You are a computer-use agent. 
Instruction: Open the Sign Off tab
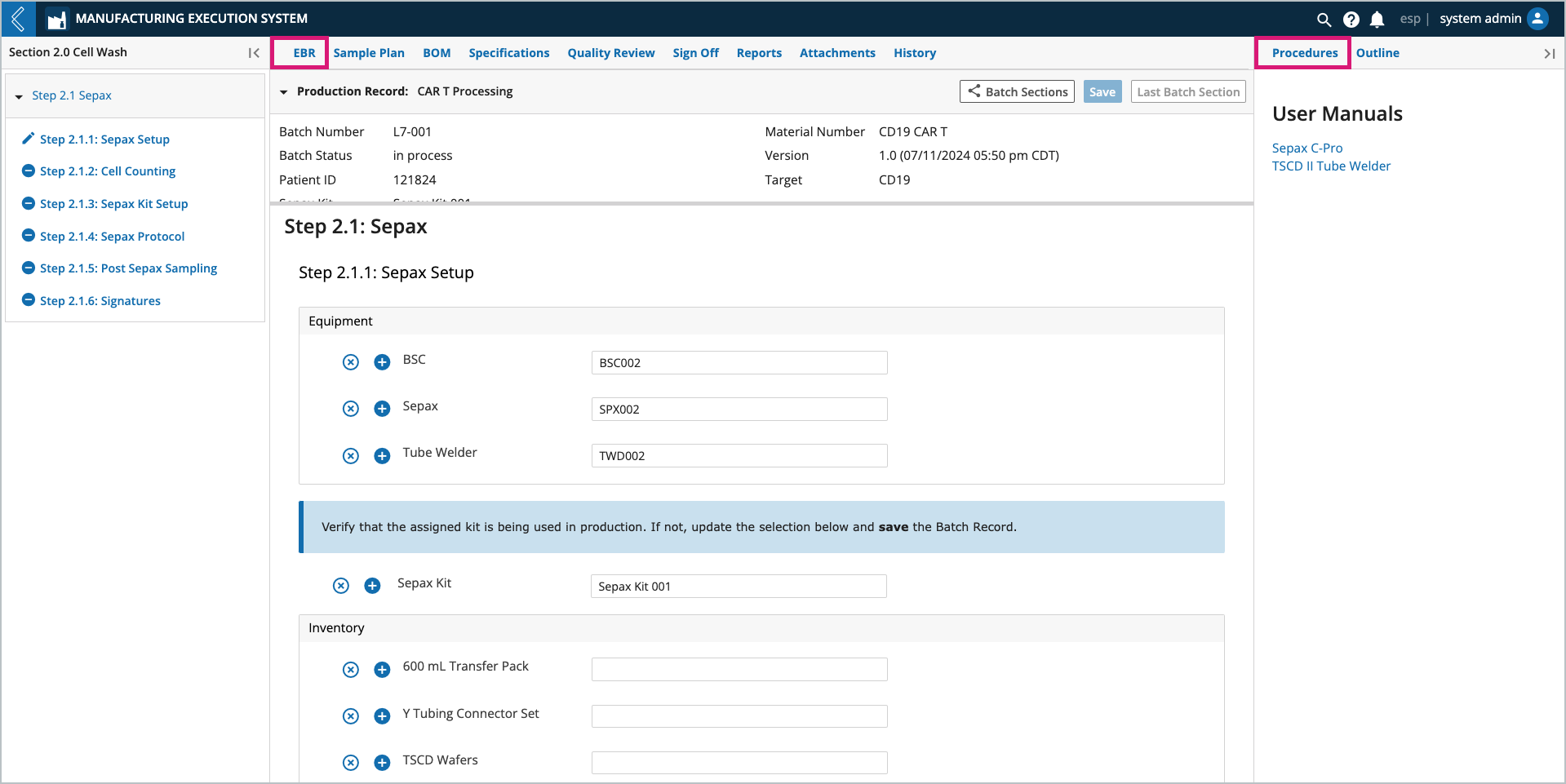point(696,53)
